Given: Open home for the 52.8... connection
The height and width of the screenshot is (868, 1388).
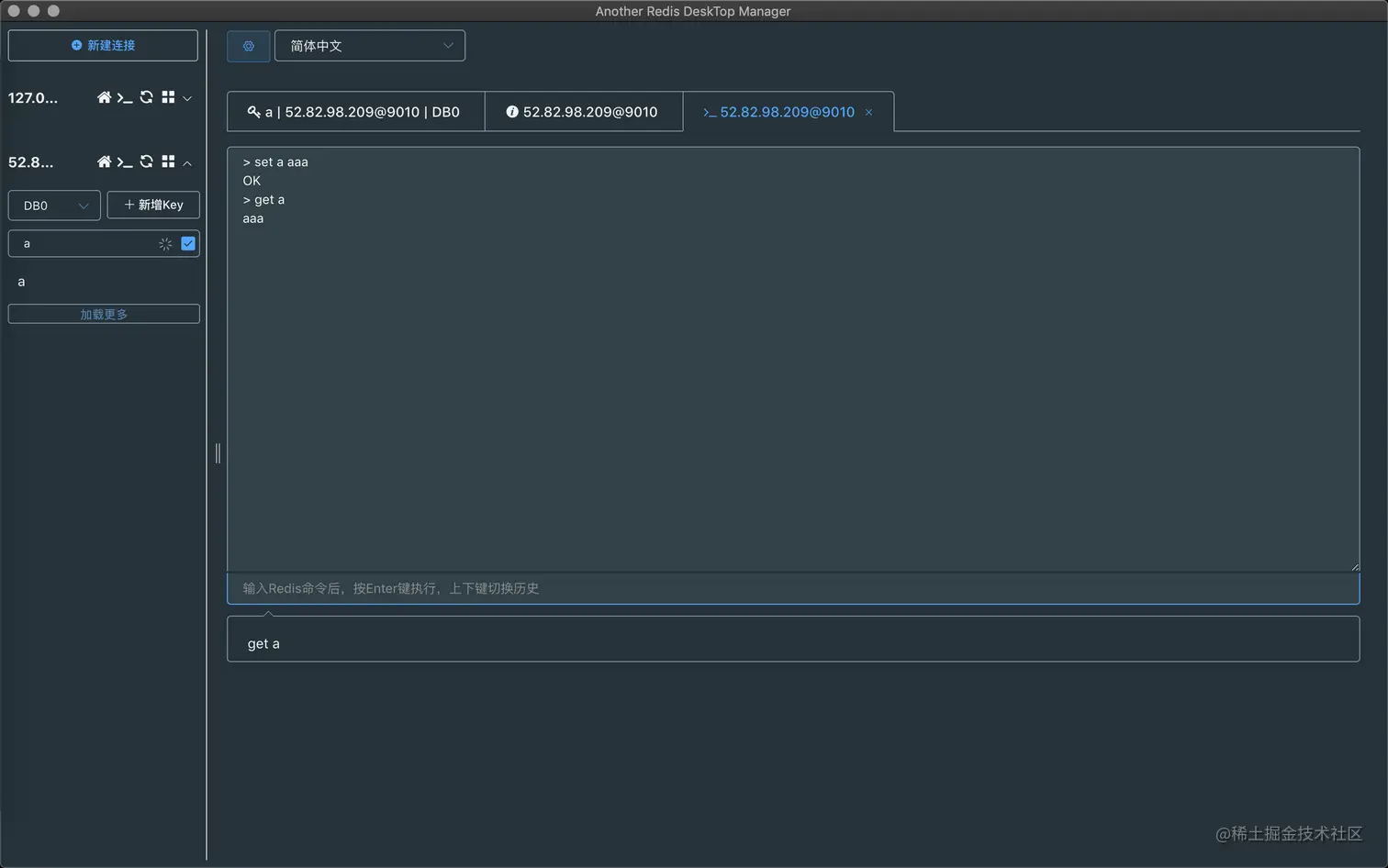Looking at the screenshot, I should pyautogui.click(x=104, y=161).
